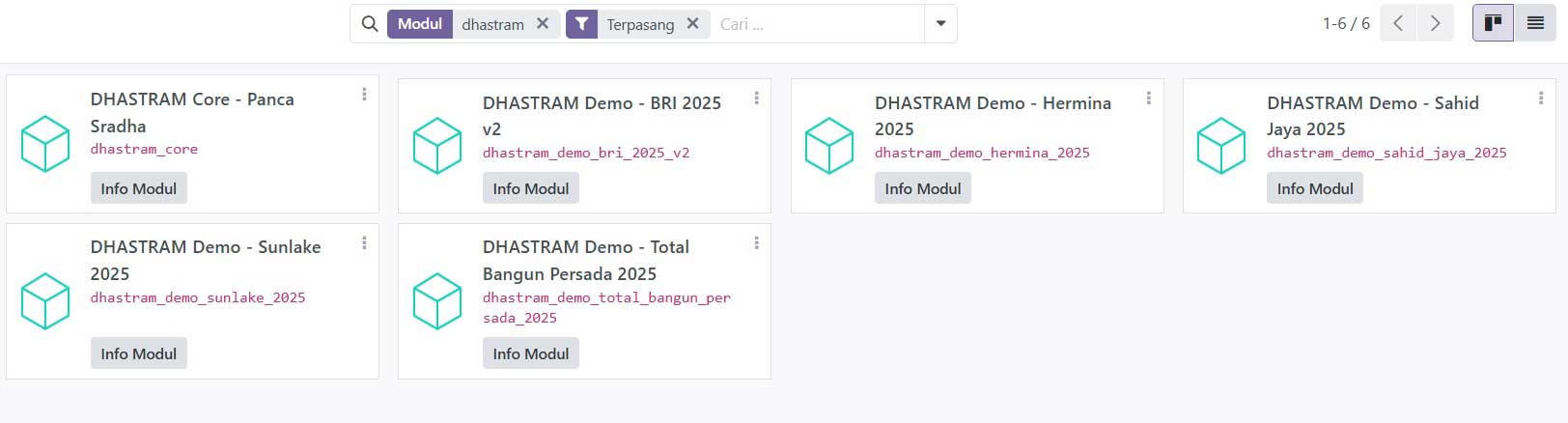Click Info Modul for Sunlake 2025

pos(138,353)
